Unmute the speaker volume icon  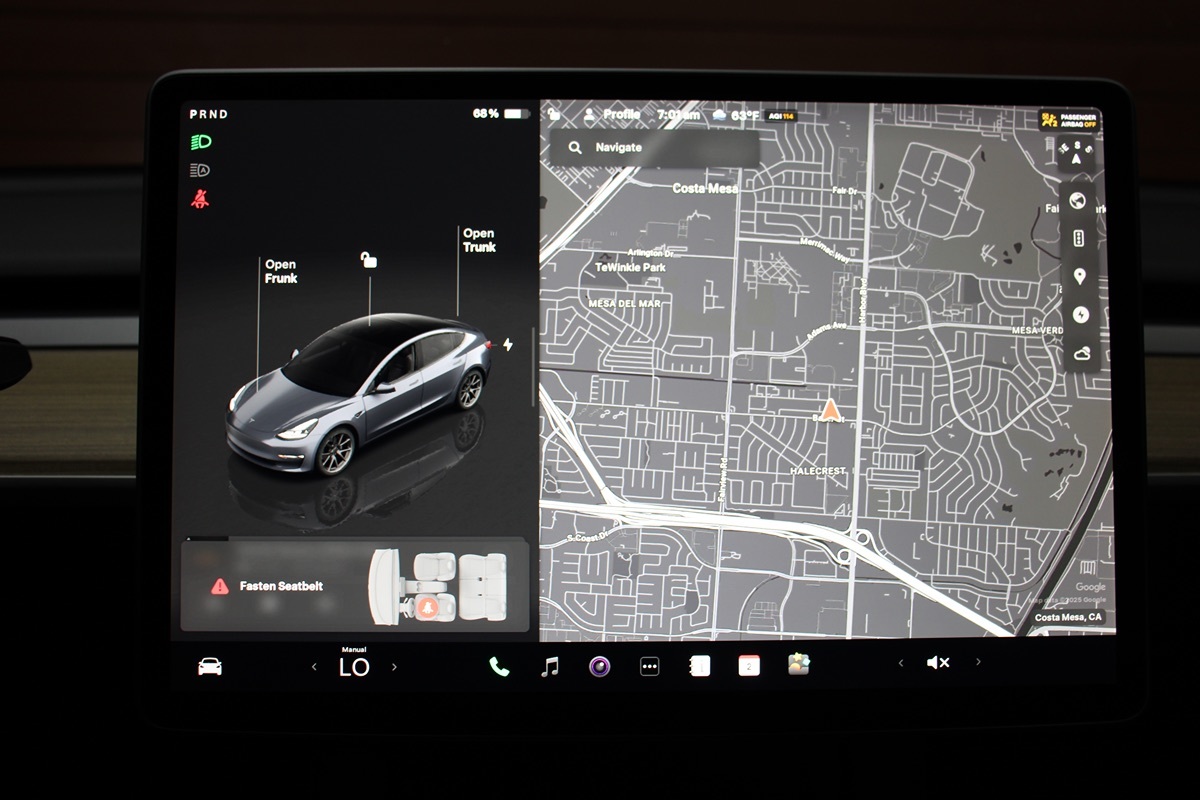(x=938, y=662)
